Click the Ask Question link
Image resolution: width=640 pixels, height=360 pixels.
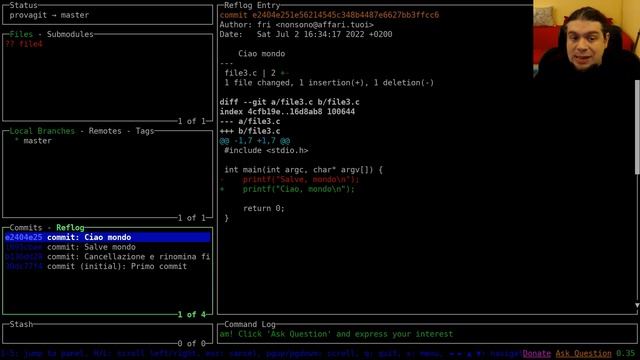583,353
